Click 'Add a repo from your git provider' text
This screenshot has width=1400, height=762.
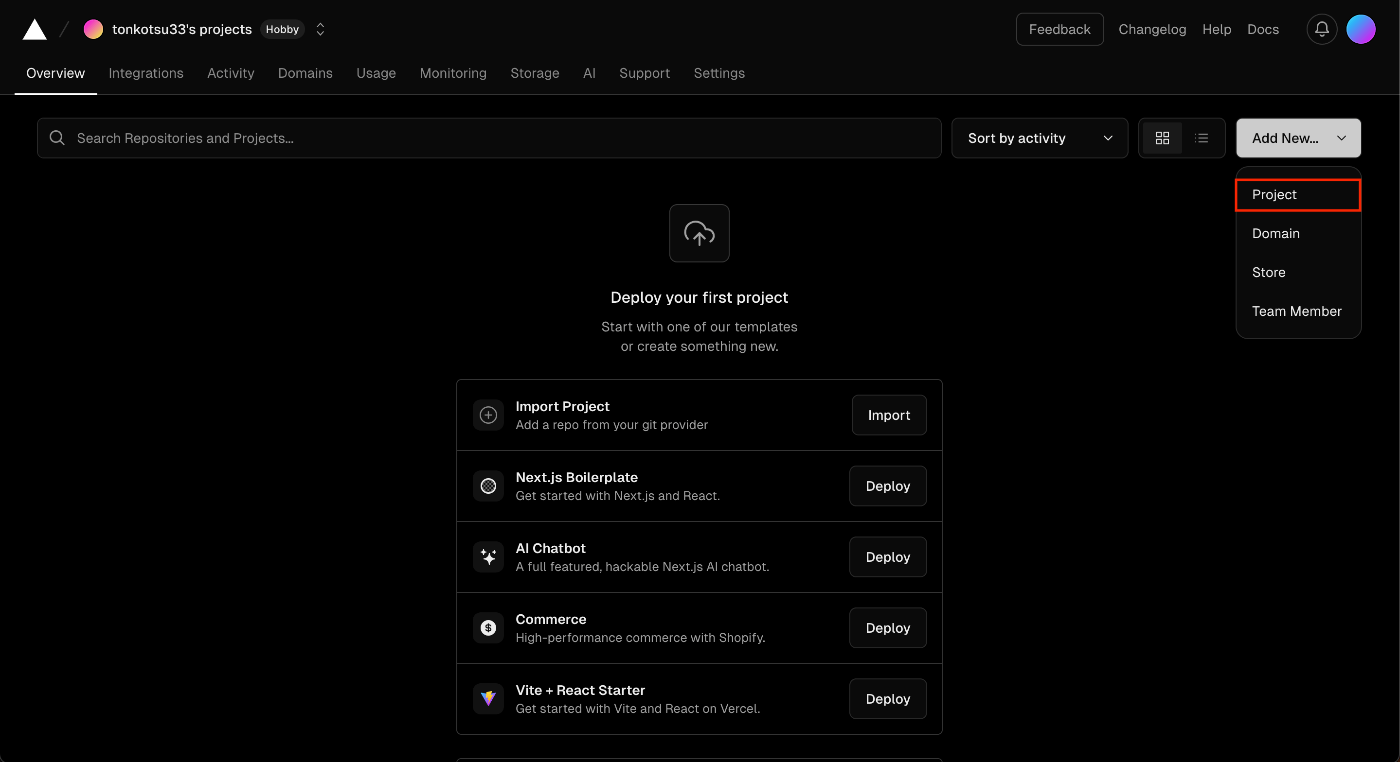coord(611,425)
